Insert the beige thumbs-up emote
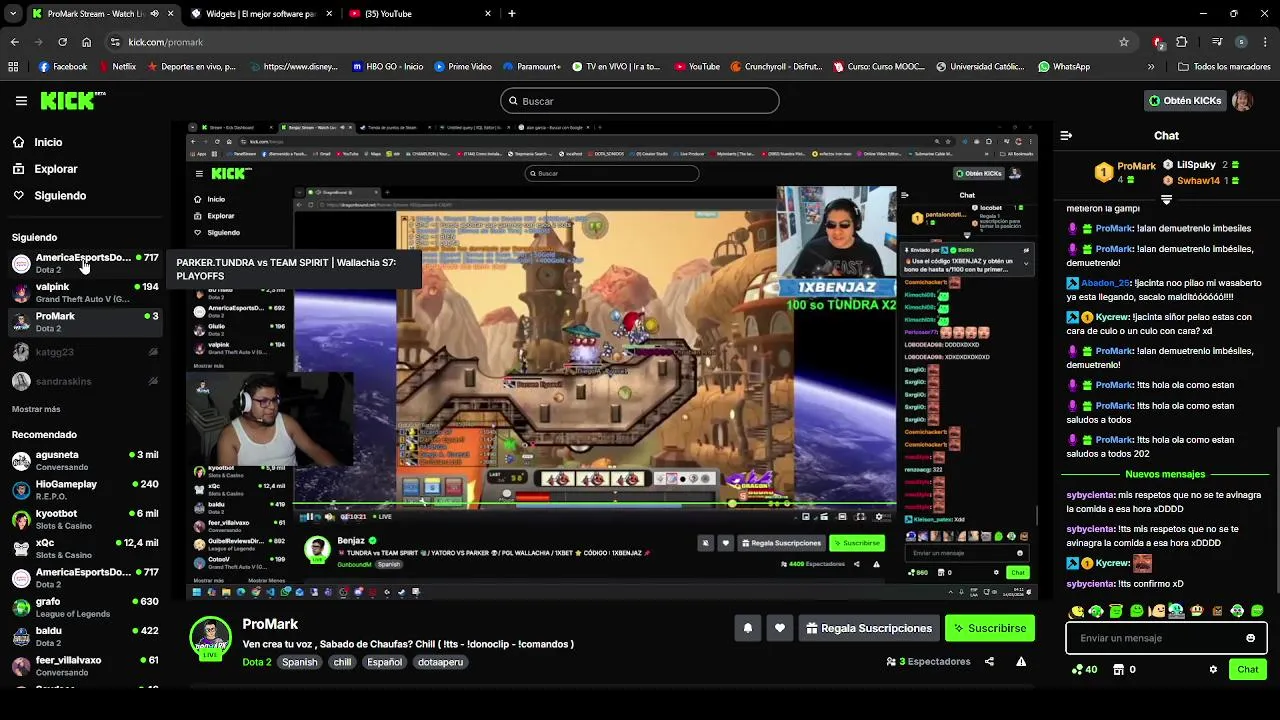 click(x=1157, y=611)
